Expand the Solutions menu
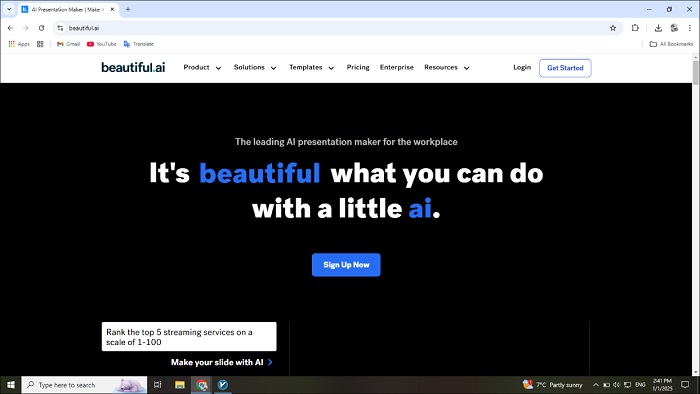 coord(255,67)
